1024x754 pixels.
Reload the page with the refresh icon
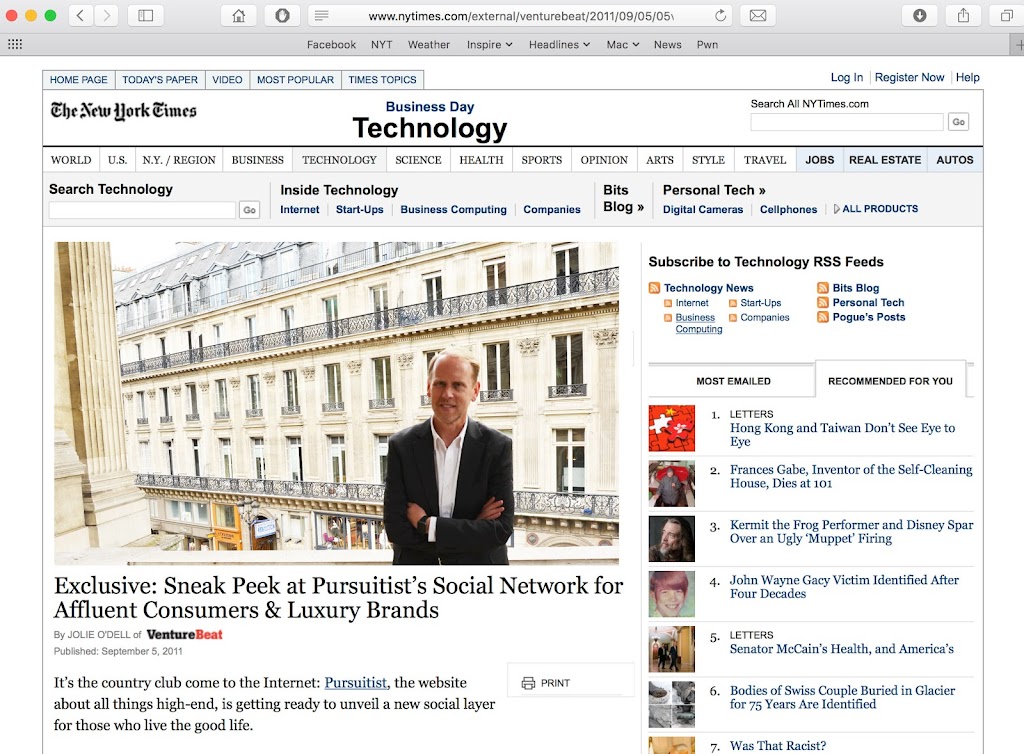pyautogui.click(x=720, y=16)
